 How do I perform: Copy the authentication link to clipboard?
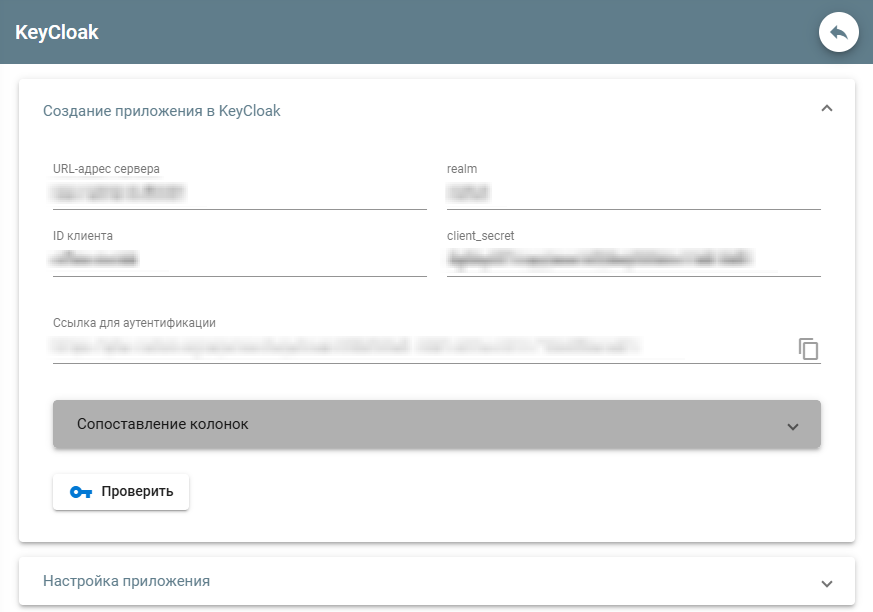[x=808, y=349]
